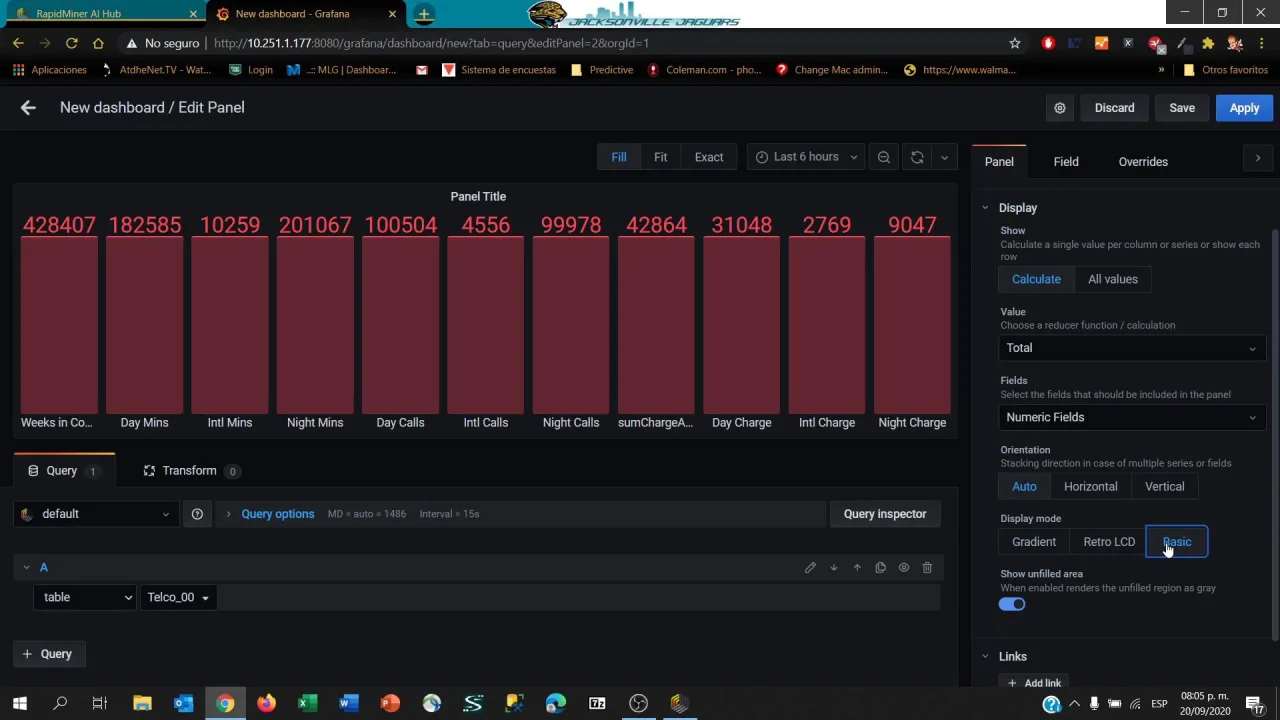Open the Transform tab
1280x720 pixels.
(x=189, y=471)
